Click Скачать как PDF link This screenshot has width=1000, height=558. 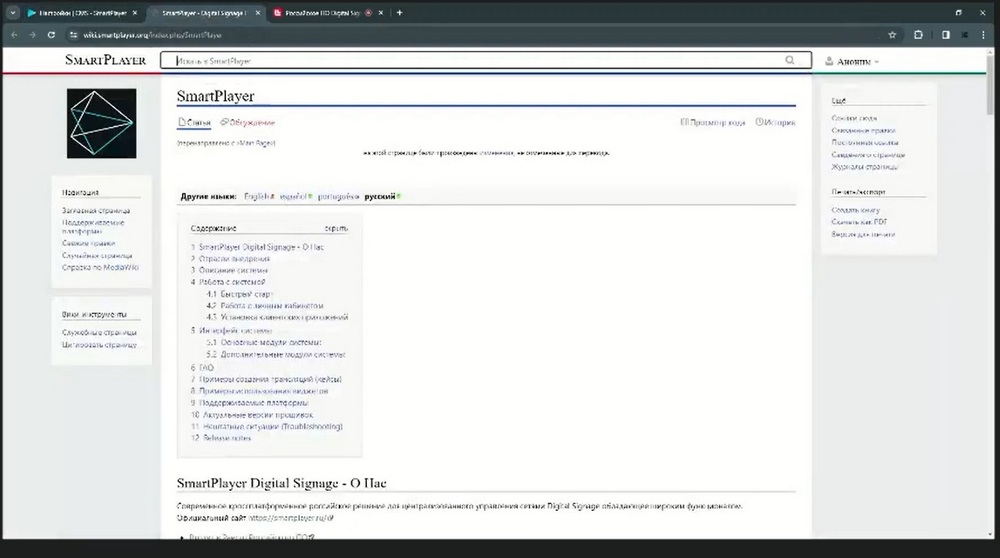859,222
